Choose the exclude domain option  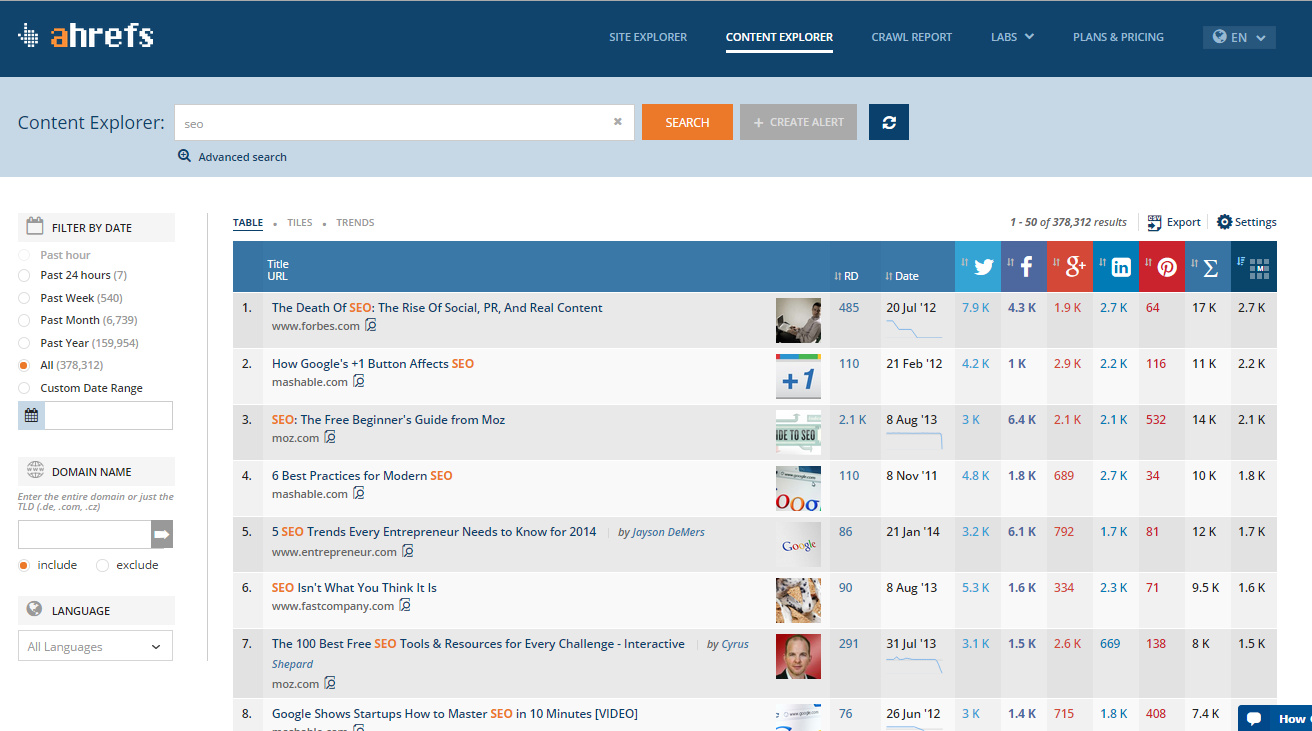102,565
